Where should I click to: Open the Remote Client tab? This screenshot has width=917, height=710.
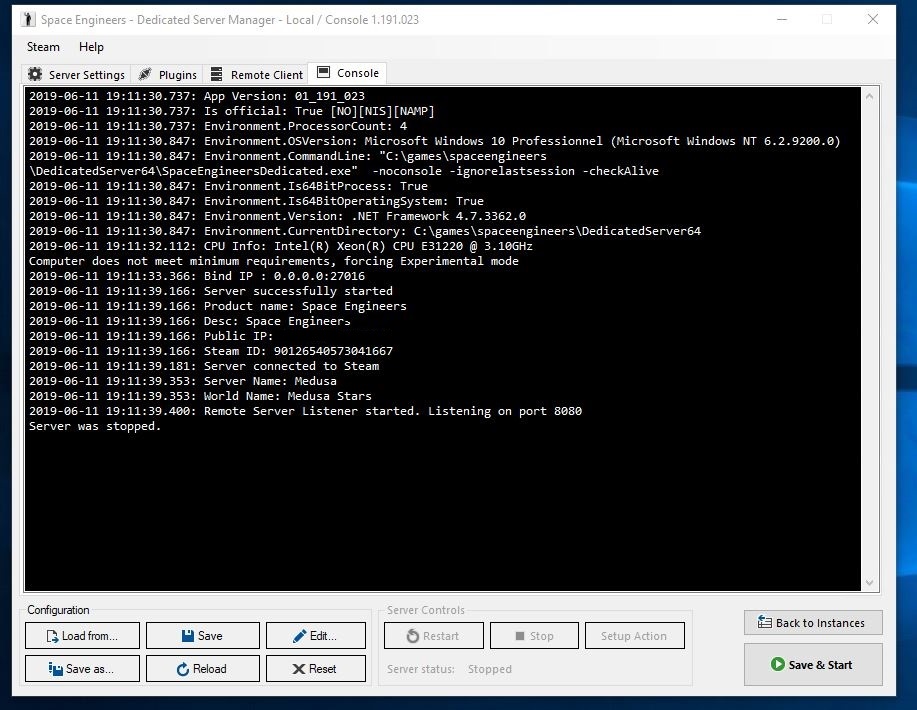tap(256, 74)
